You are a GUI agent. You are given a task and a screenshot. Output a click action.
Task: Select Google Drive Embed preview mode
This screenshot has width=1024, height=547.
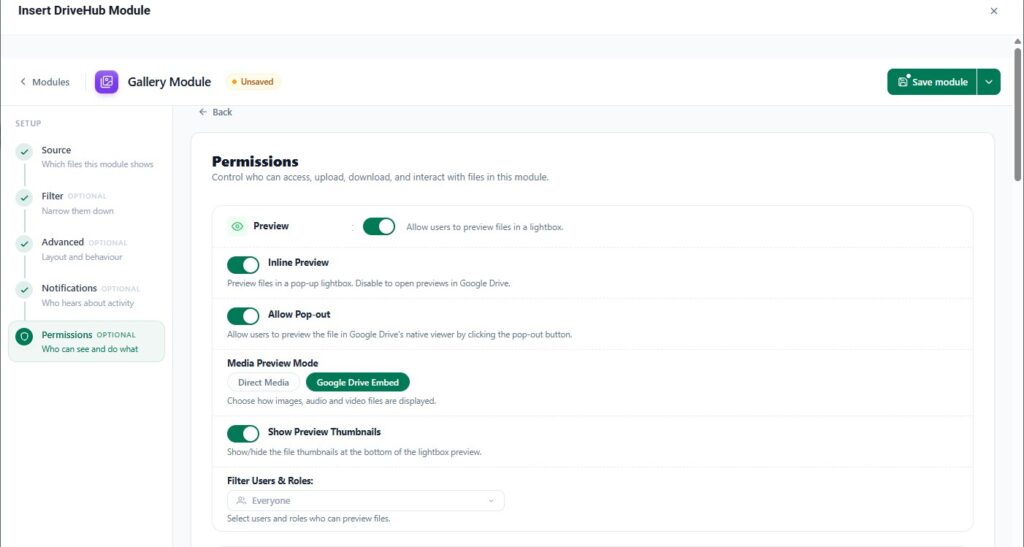coord(357,383)
